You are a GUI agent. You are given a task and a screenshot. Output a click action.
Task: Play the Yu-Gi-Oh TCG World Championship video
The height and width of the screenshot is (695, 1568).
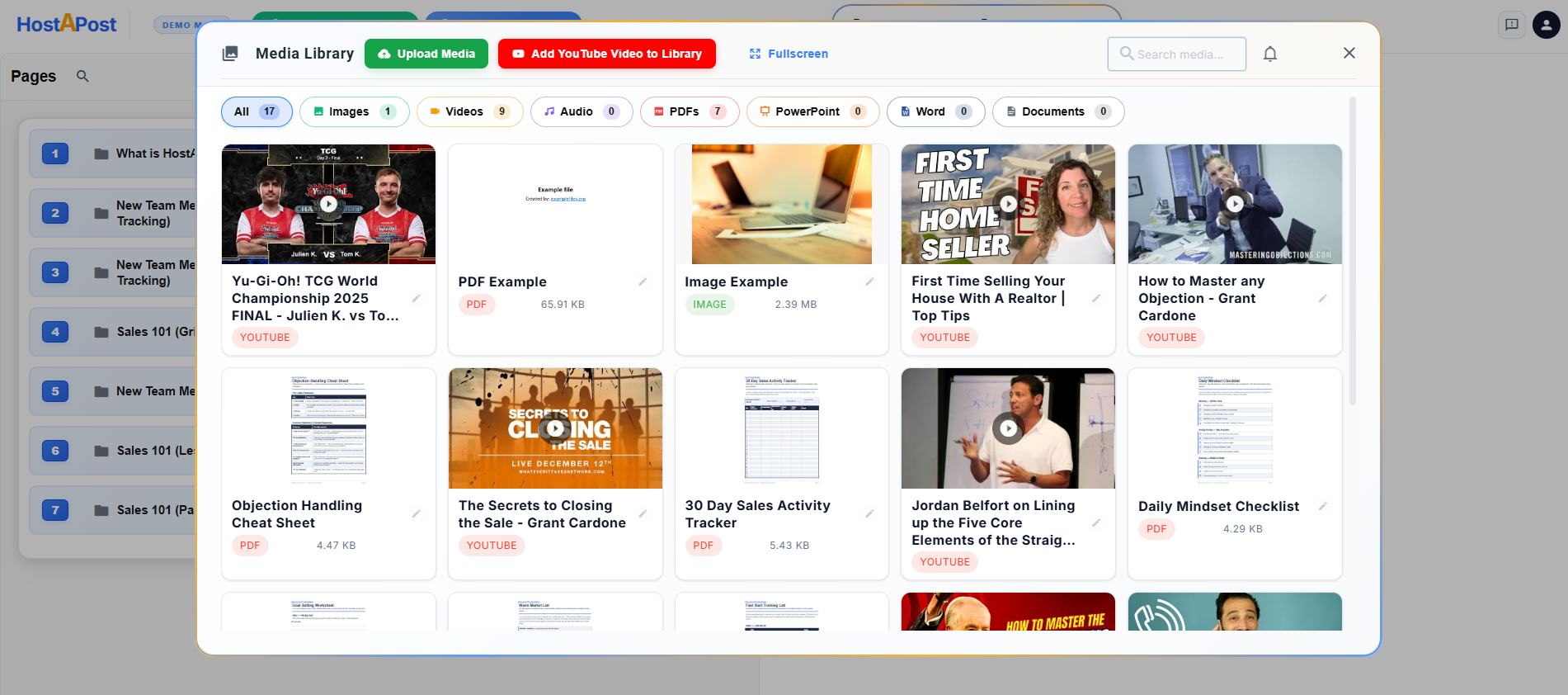tap(328, 204)
